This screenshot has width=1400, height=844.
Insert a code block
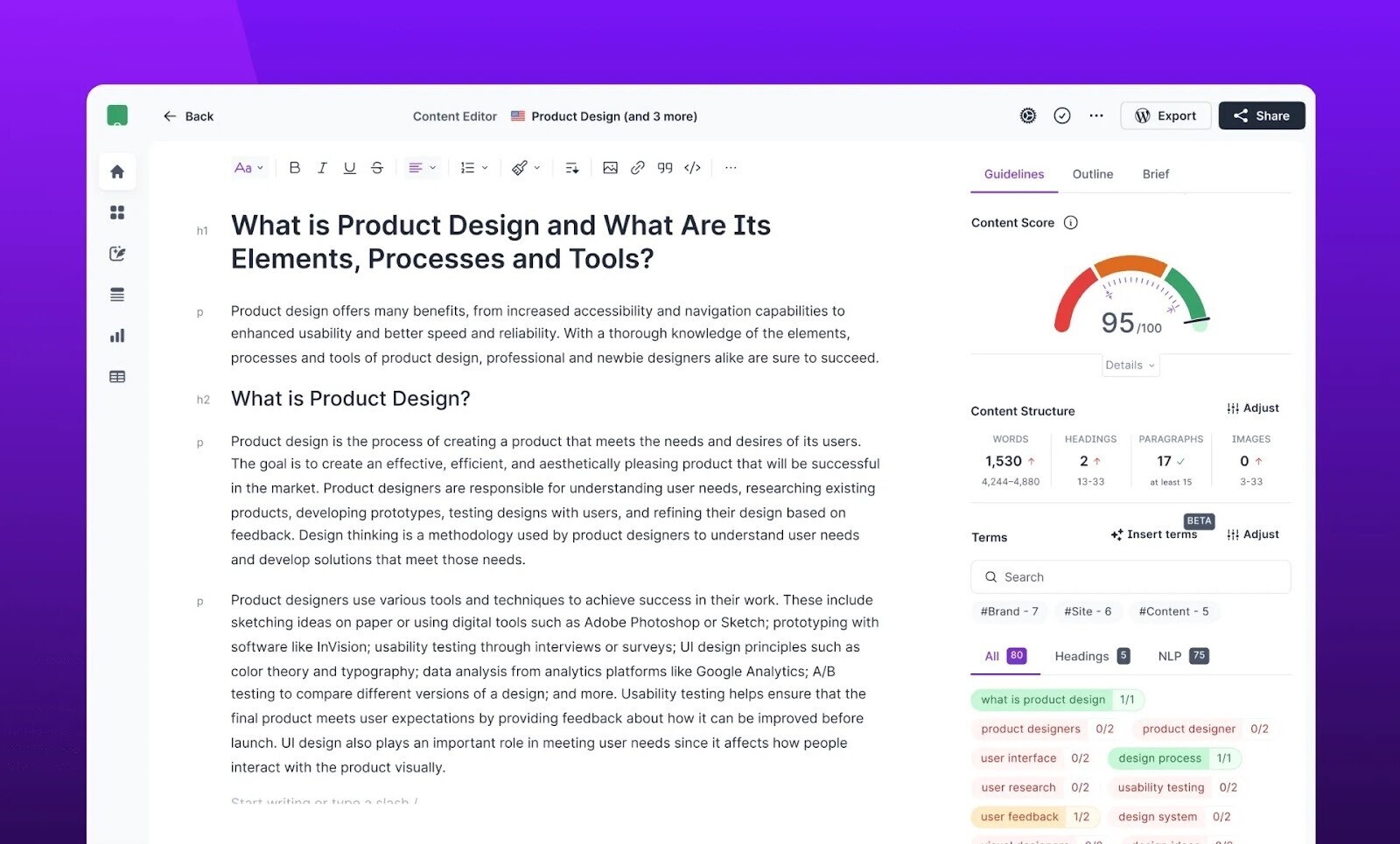click(x=691, y=167)
